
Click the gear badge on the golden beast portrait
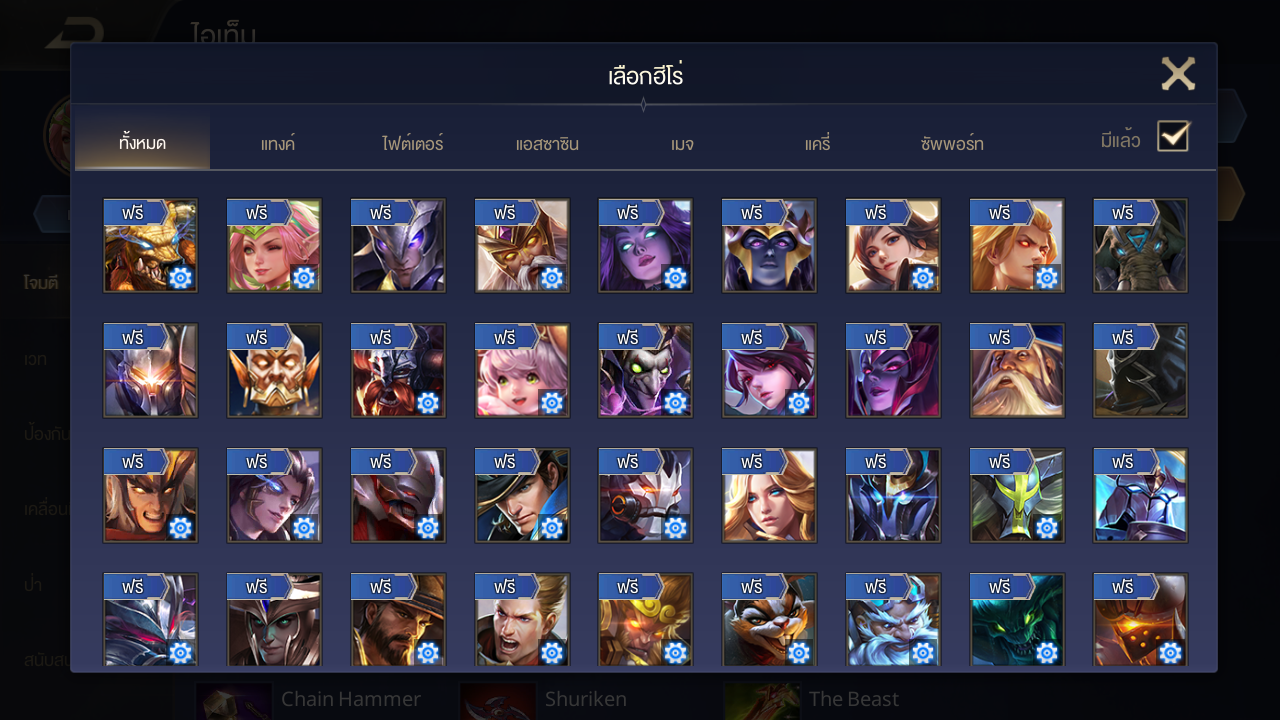180,278
